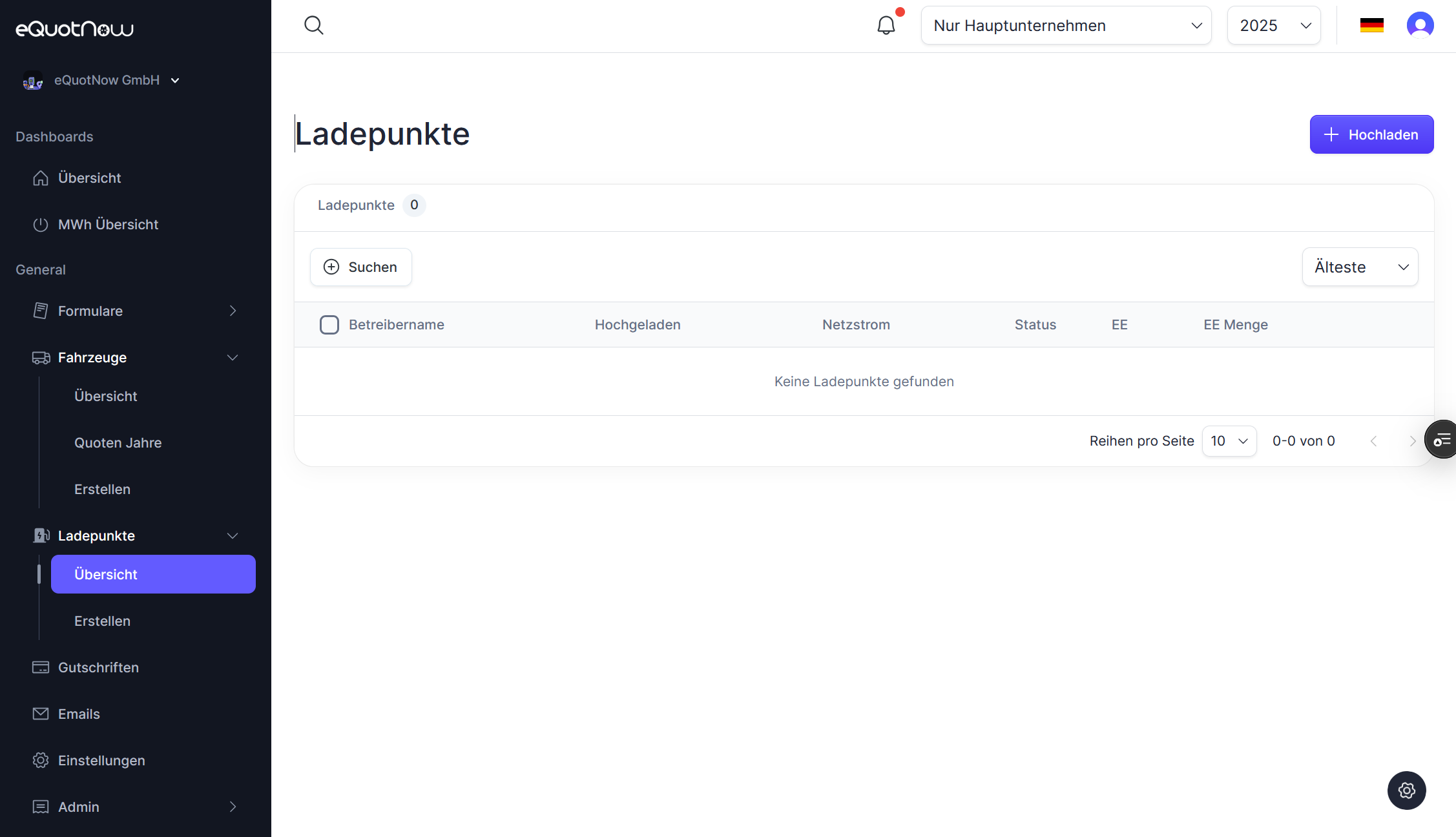Viewport: 1456px width, 837px height.
Task: Click the Hochladen button
Action: pyautogui.click(x=1371, y=134)
